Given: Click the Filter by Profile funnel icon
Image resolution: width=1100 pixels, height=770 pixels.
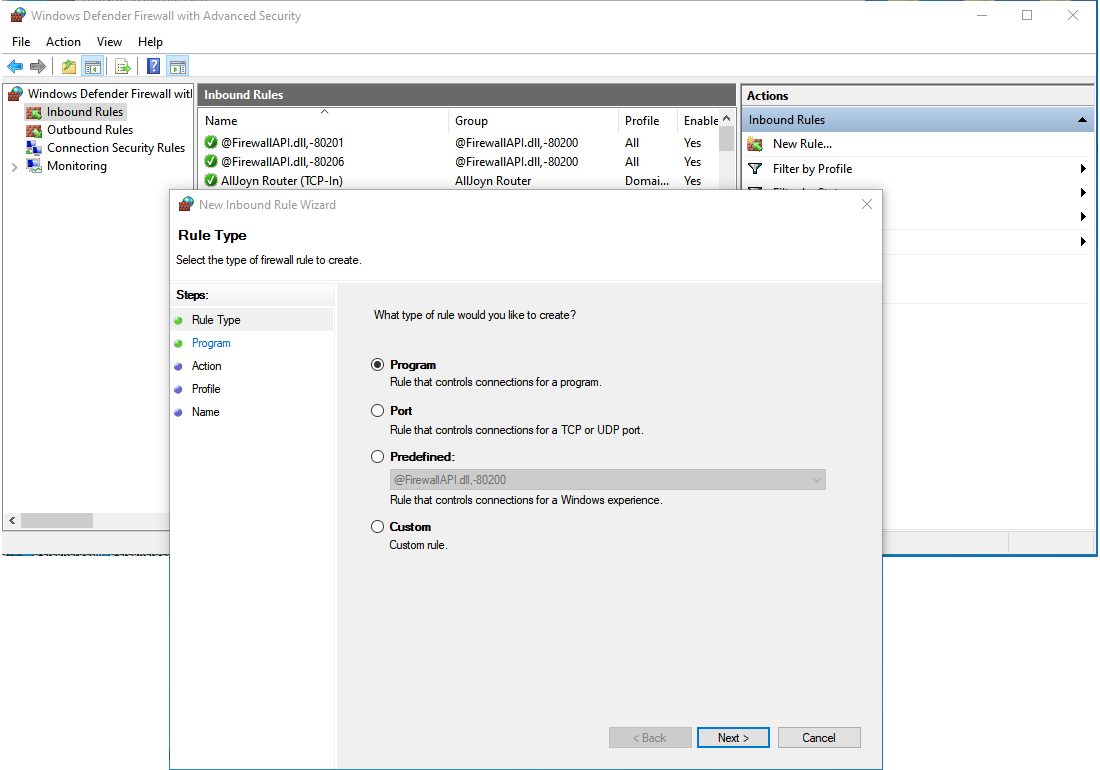Looking at the screenshot, I should (x=755, y=169).
